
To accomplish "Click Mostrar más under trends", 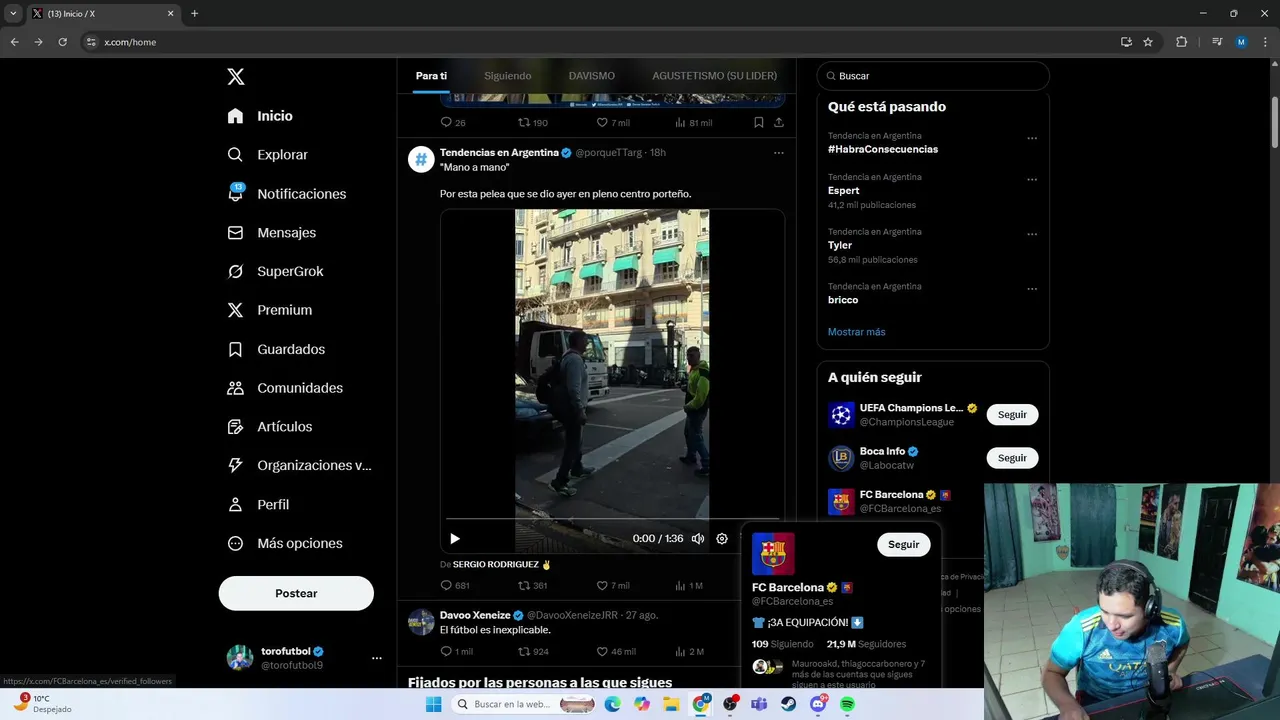I will [x=856, y=332].
